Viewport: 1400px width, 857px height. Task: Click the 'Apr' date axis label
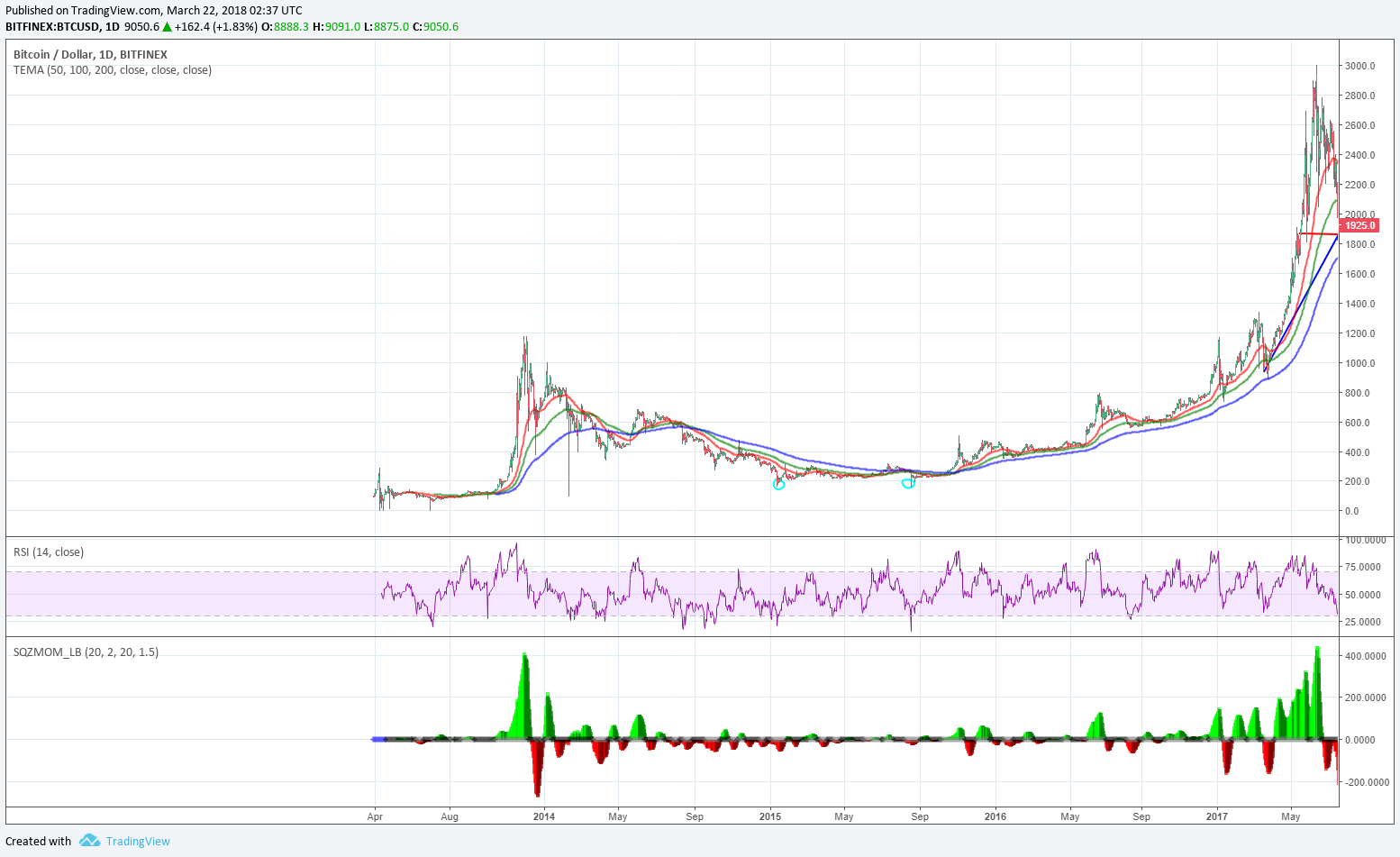pos(376,816)
